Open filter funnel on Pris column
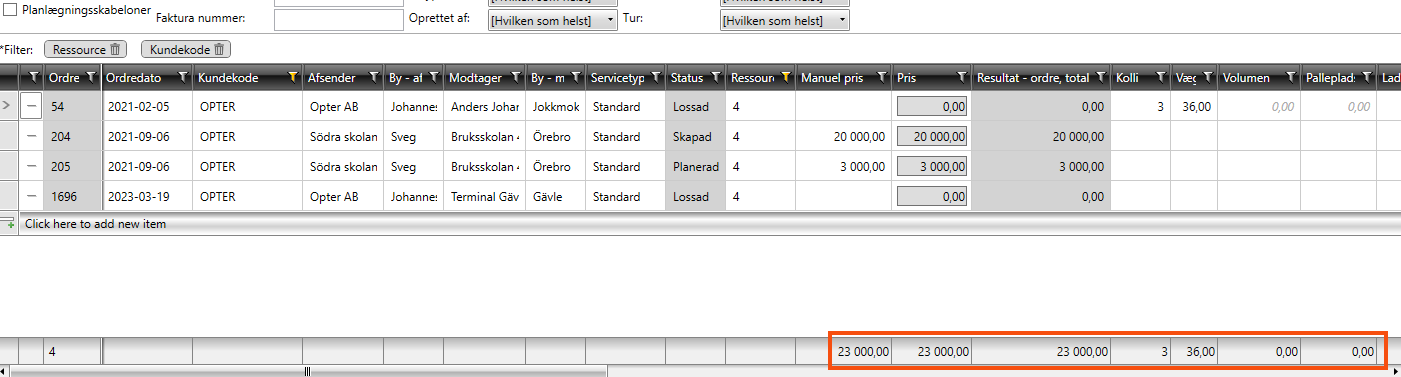The width and height of the screenshot is (1401, 377). (961, 77)
